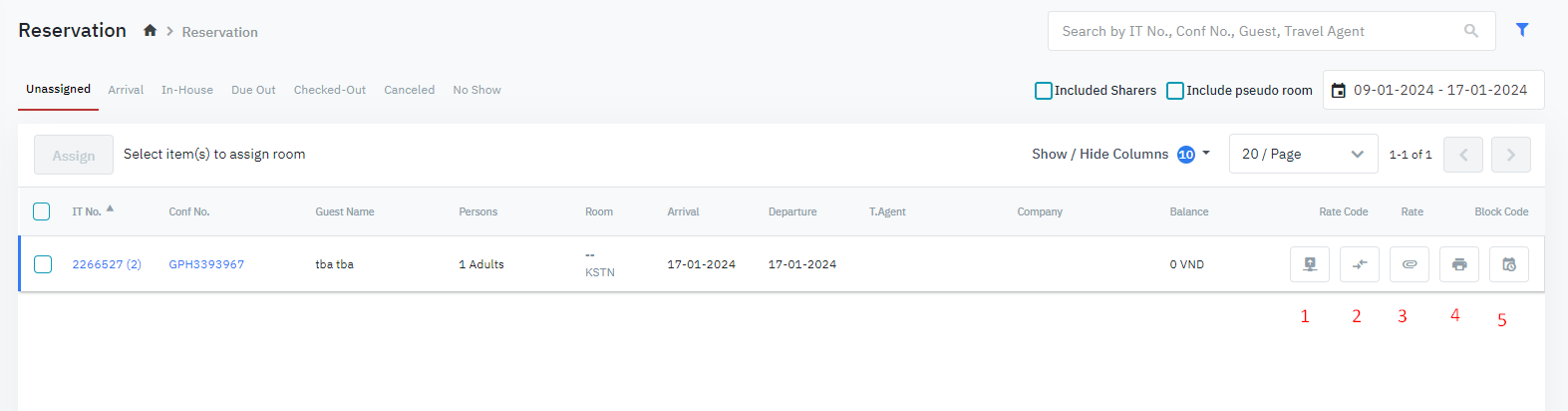Screen dimensions: 1568x411
Task: Click the upload icon button in reservation row
Action: (1309, 264)
